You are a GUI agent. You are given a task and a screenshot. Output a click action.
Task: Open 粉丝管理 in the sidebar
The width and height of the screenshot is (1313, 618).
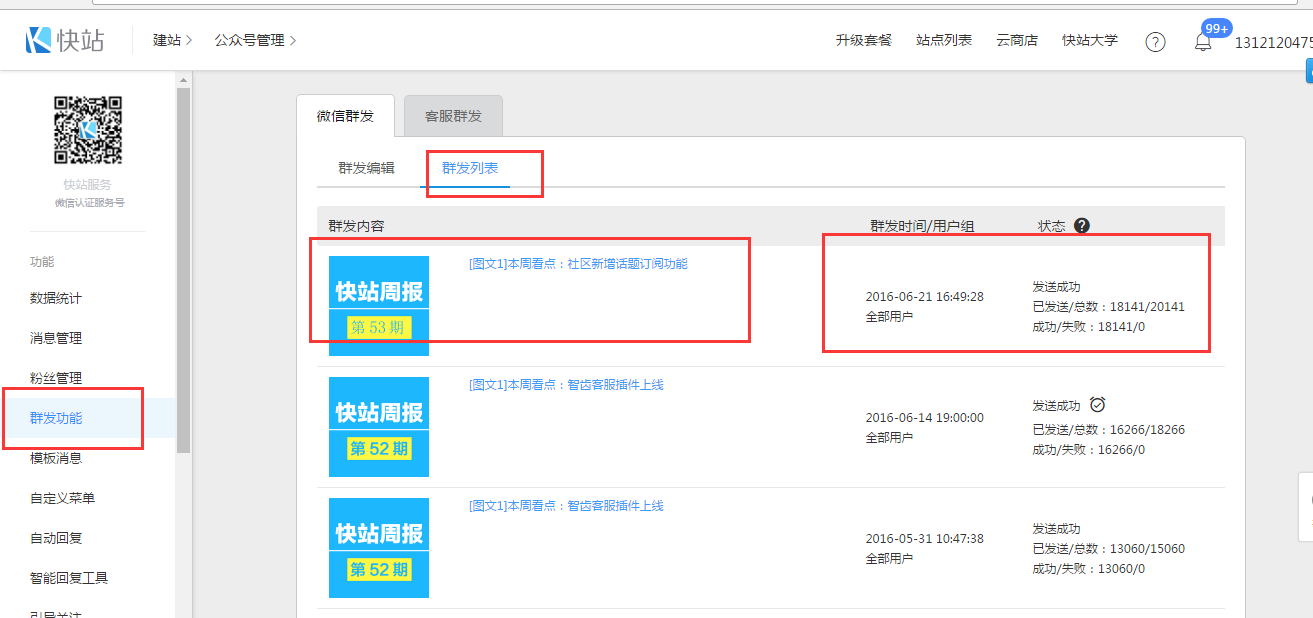click(56, 378)
